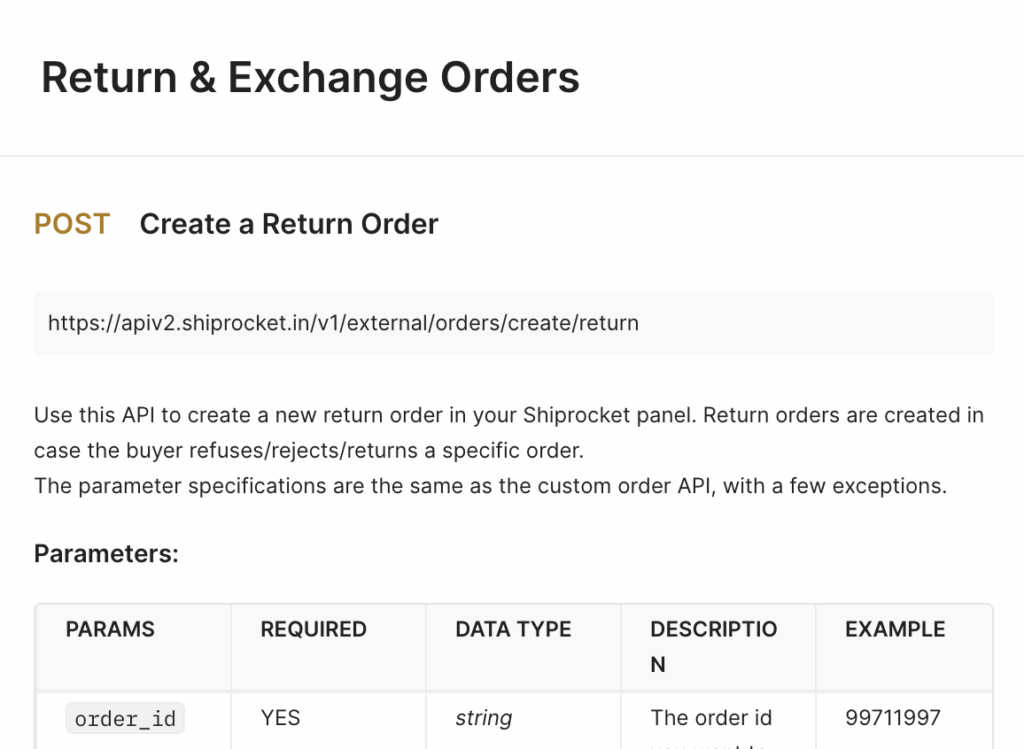Click the example value 99711997
The image size is (1024, 749).
(x=893, y=718)
